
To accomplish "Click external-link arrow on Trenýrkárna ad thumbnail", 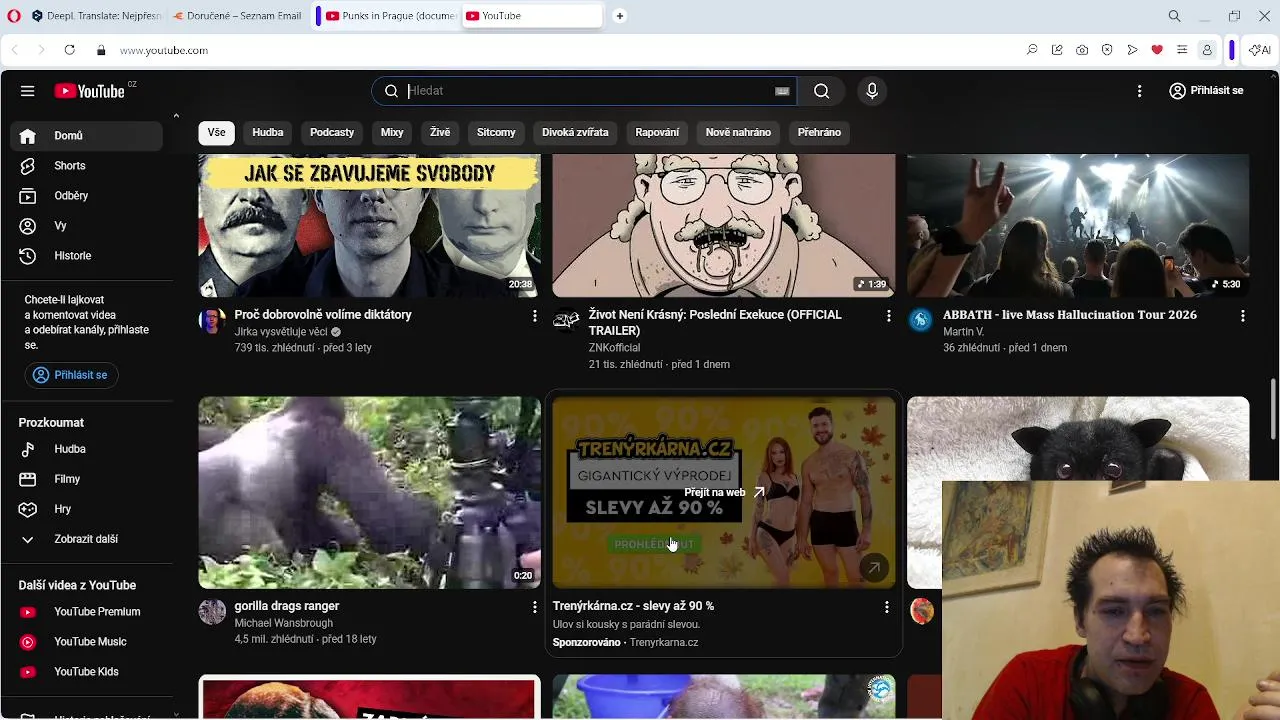I will [x=874, y=568].
